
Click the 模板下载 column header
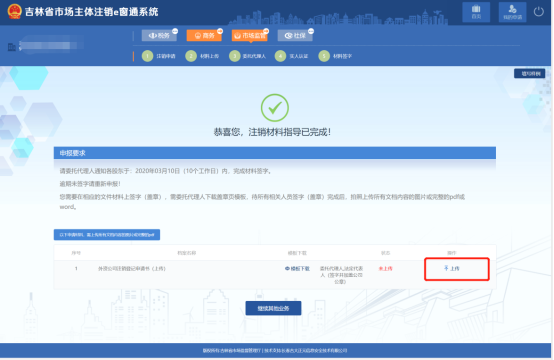pos(297,253)
